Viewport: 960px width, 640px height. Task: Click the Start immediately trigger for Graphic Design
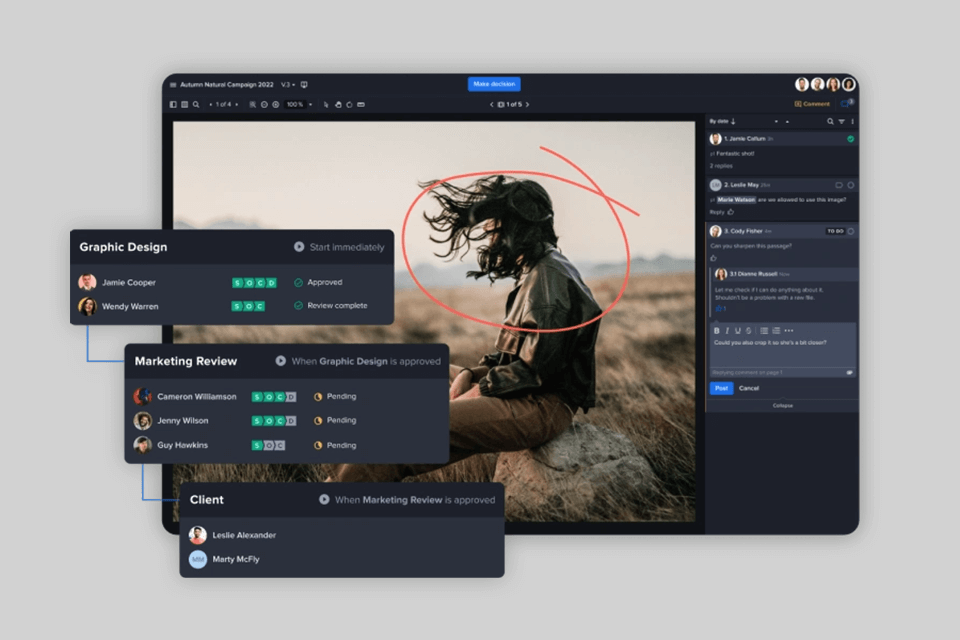click(x=339, y=247)
